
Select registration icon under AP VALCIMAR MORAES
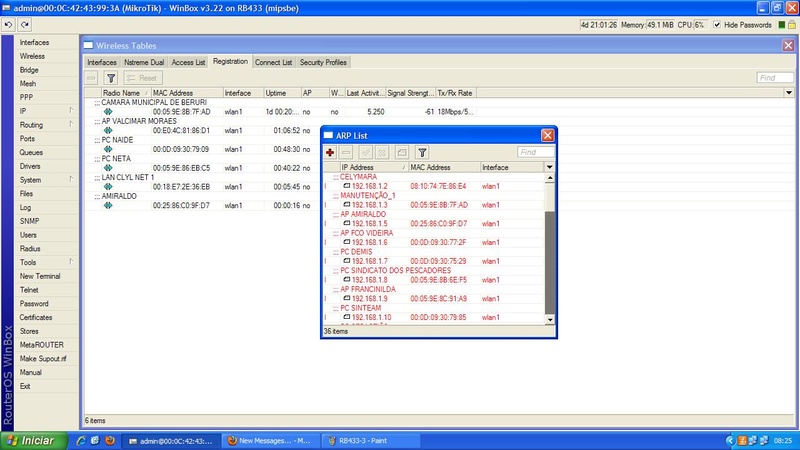point(108,131)
